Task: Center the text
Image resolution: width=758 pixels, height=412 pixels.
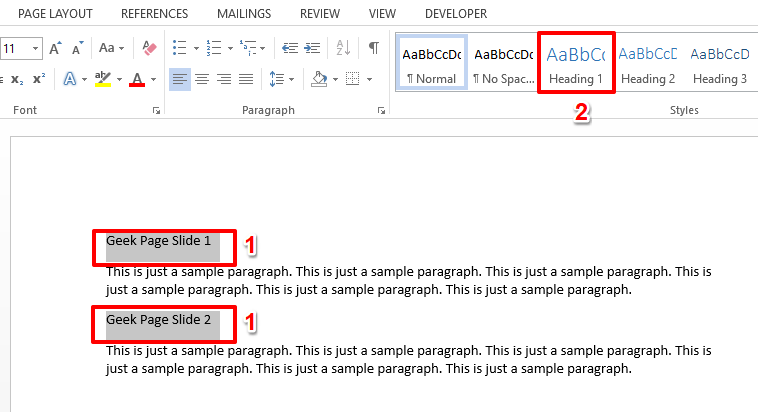Action: tap(202, 79)
